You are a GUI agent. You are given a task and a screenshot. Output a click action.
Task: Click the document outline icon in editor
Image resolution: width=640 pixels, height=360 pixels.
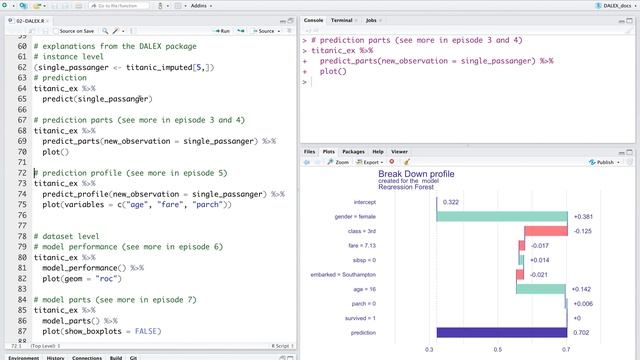[x=289, y=31]
